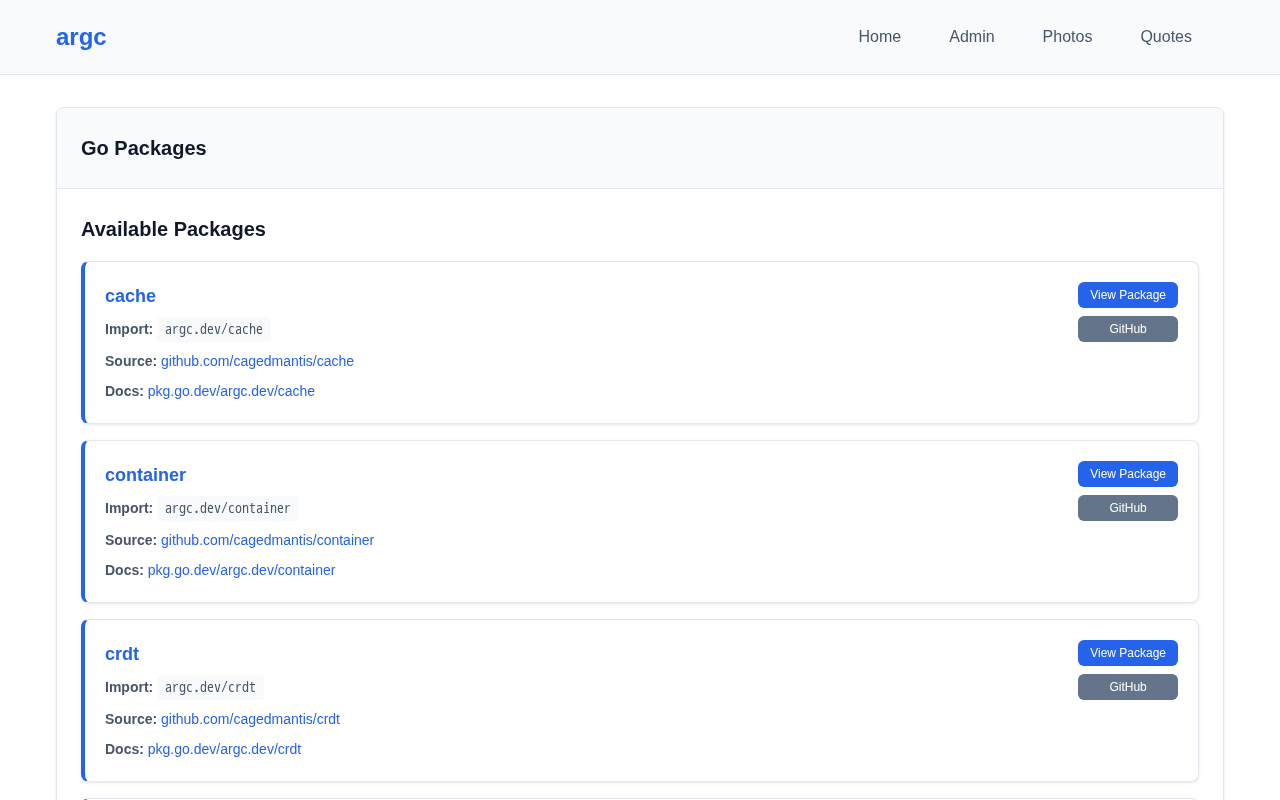
Task: Open the Admin page
Action: pyautogui.click(x=971, y=37)
